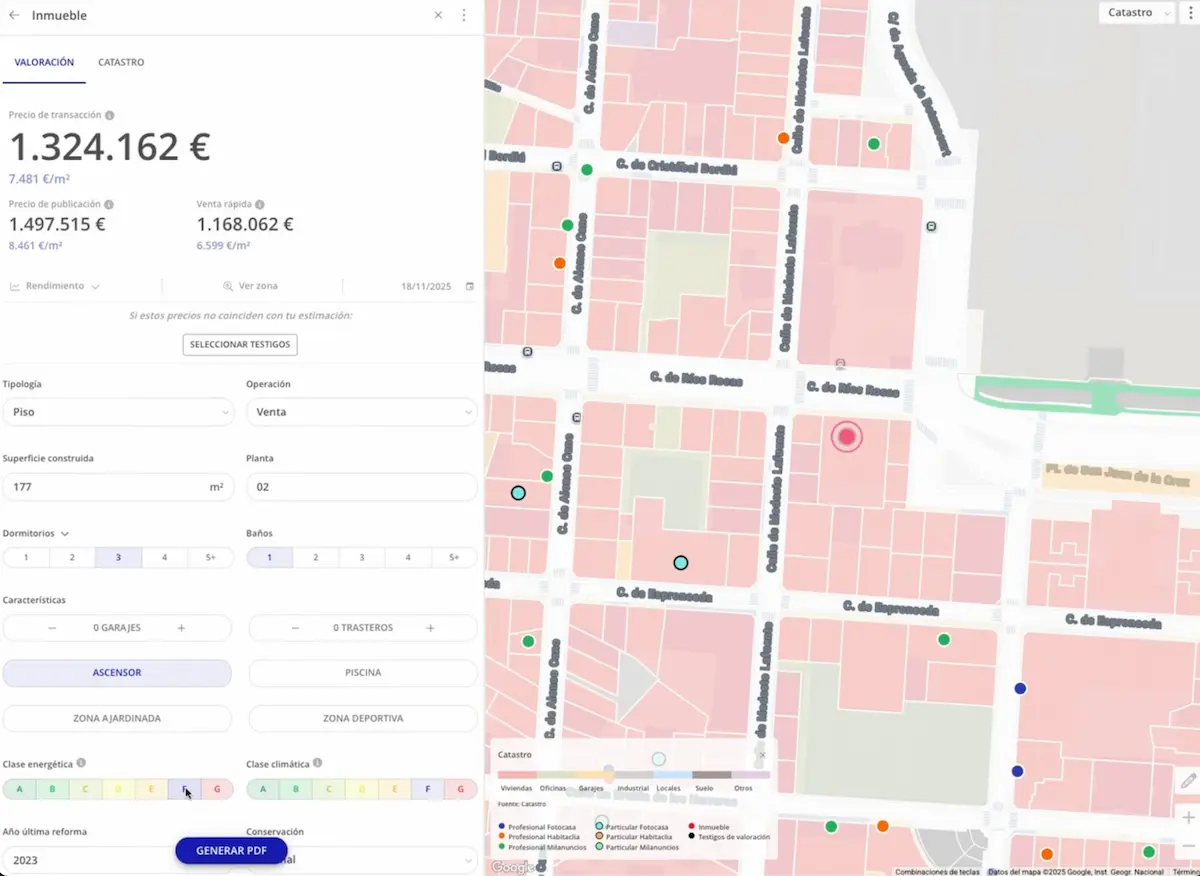Open the Catastro layer selector on the map
This screenshot has width=1200, height=876.
pyautogui.click(x=1136, y=13)
